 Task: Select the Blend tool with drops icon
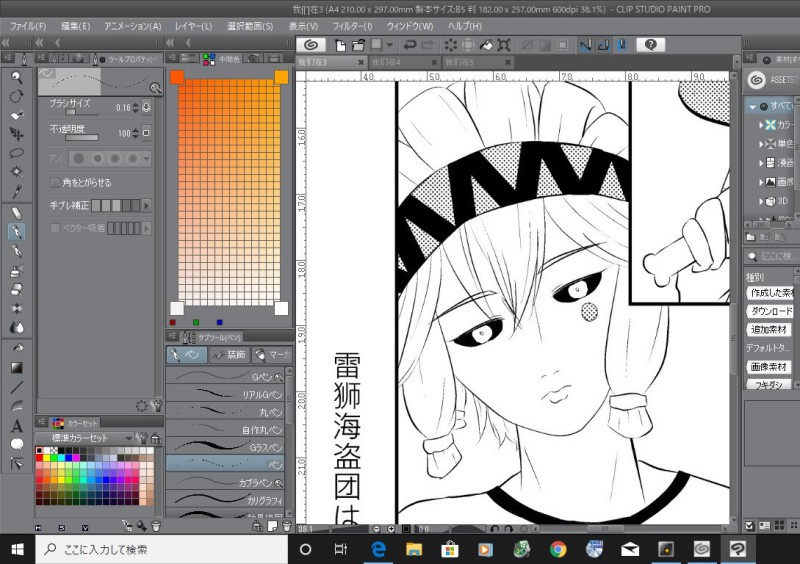[x=17, y=327]
